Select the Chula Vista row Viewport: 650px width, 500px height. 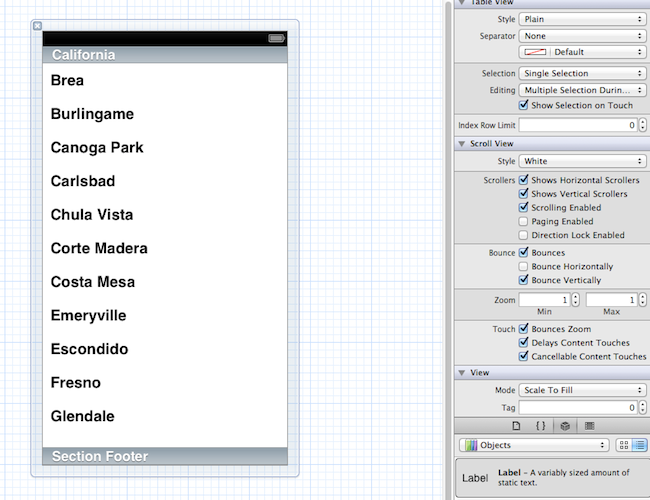(x=165, y=214)
